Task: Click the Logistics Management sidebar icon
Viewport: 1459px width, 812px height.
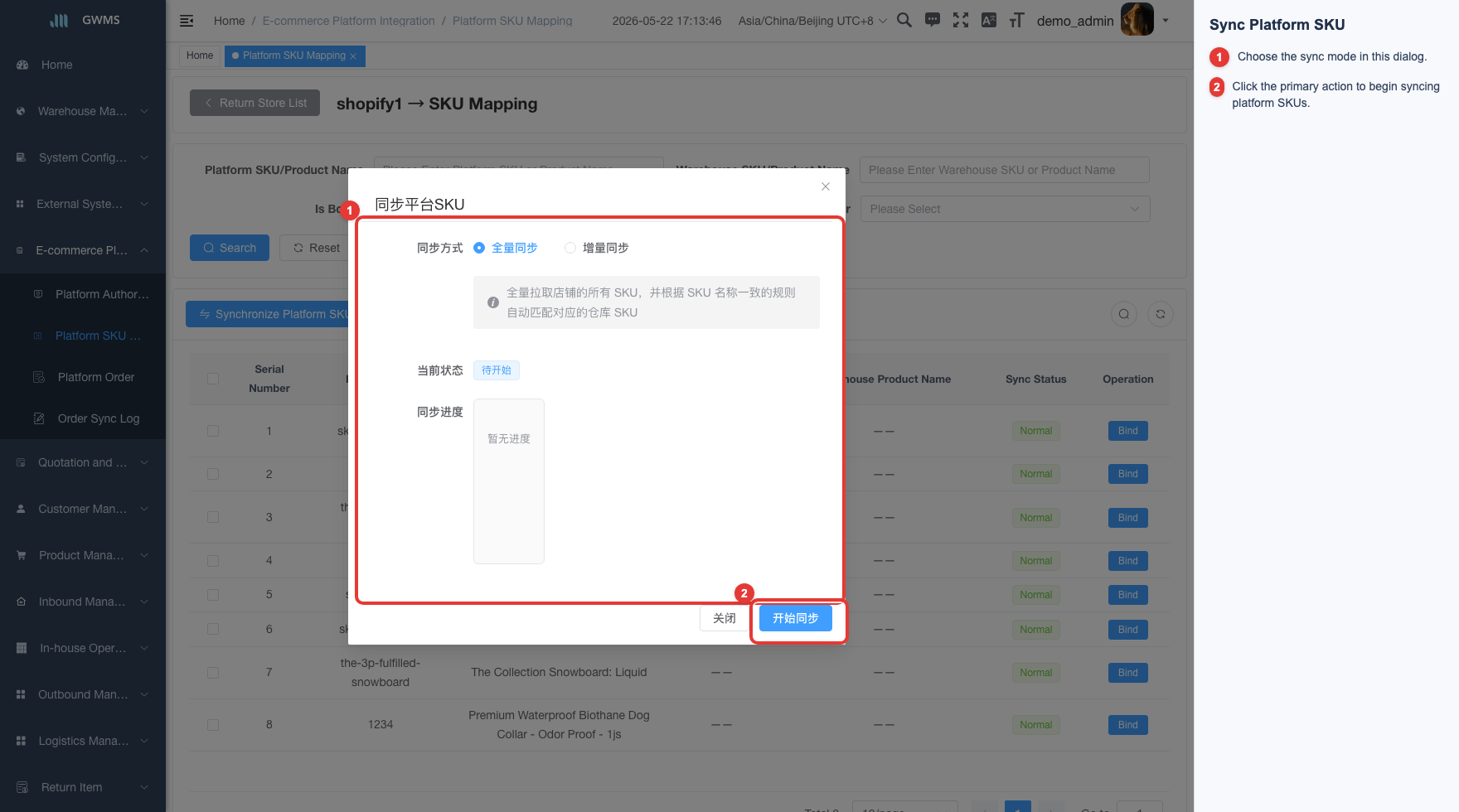Action: click(x=22, y=741)
